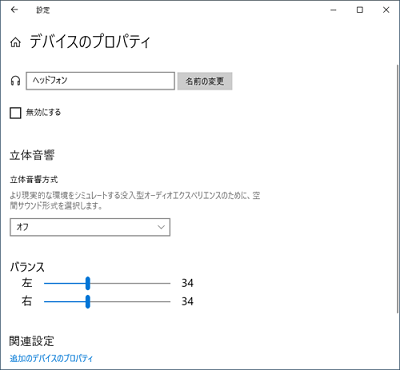The width and height of the screenshot is (400, 370).
Task: Open Settings home via house icon
Action: pyautogui.click(x=15, y=43)
